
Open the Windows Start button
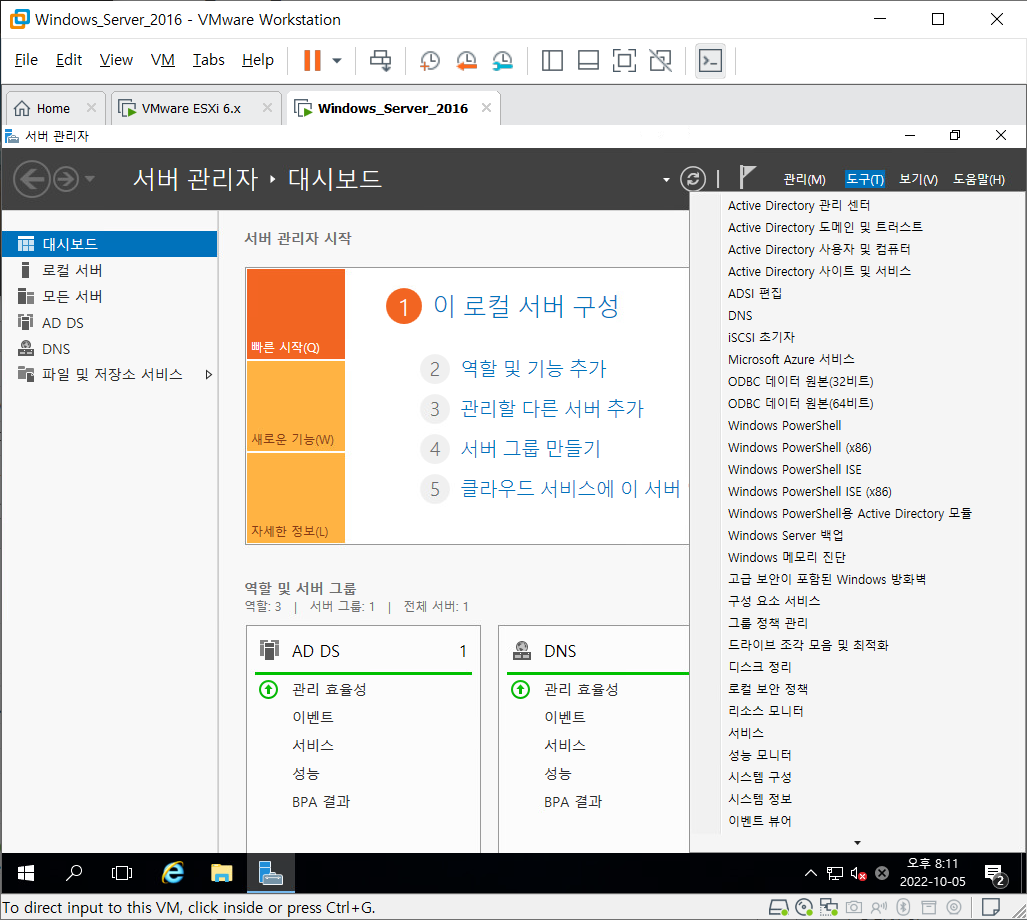(26, 873)
